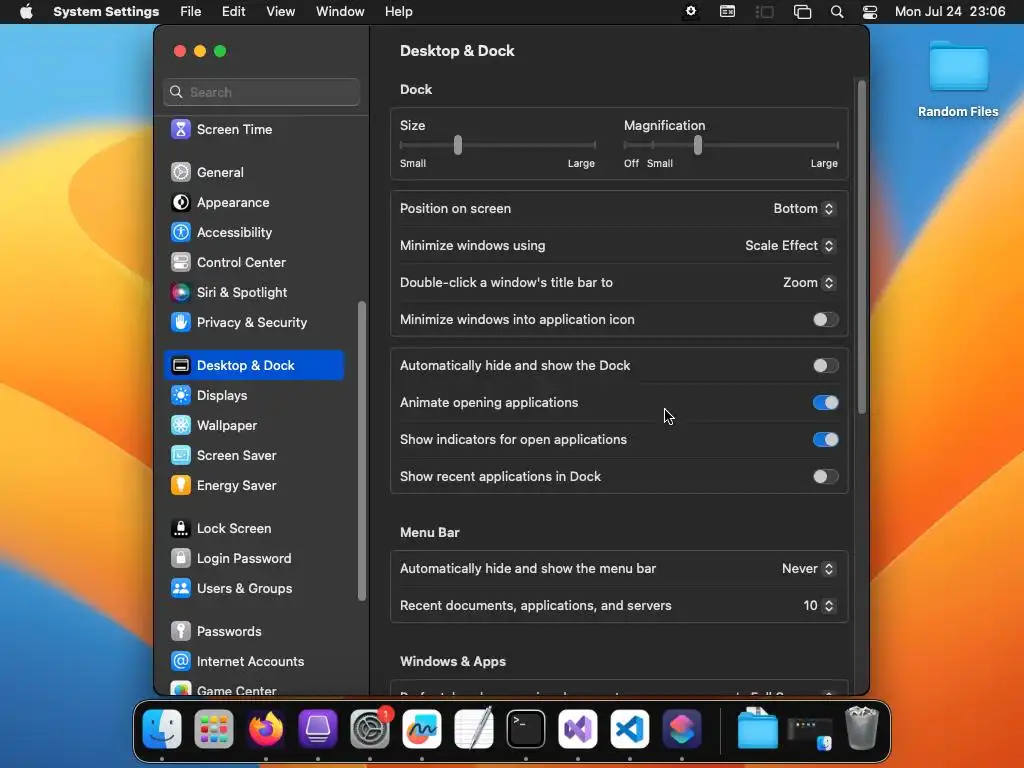This screenshot has width=1024, height=768.
Task: Enable Minimize windows into application icon
Action: click(x=825, y=320)
